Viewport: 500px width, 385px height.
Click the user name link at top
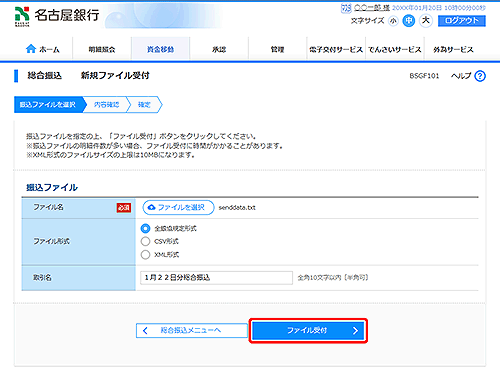click(x=372, y=8)
